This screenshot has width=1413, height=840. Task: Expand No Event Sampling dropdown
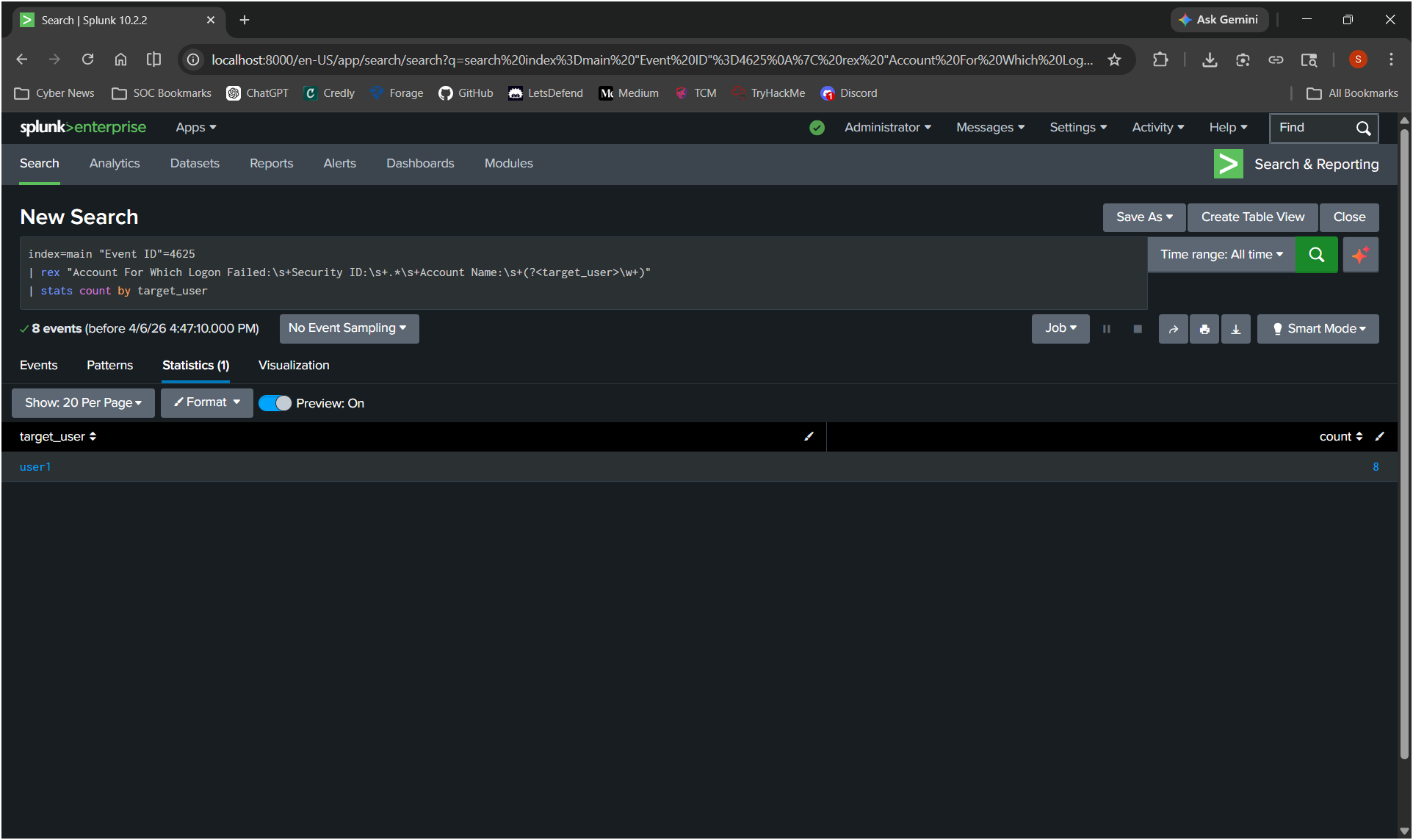pos(348,329)
